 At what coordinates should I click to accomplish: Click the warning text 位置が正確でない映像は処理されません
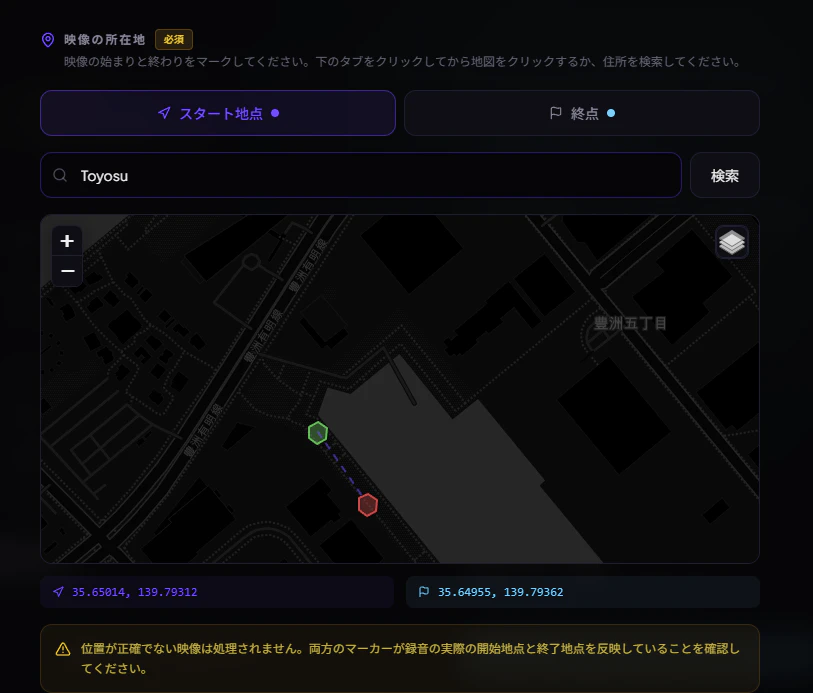pos(192,648)
